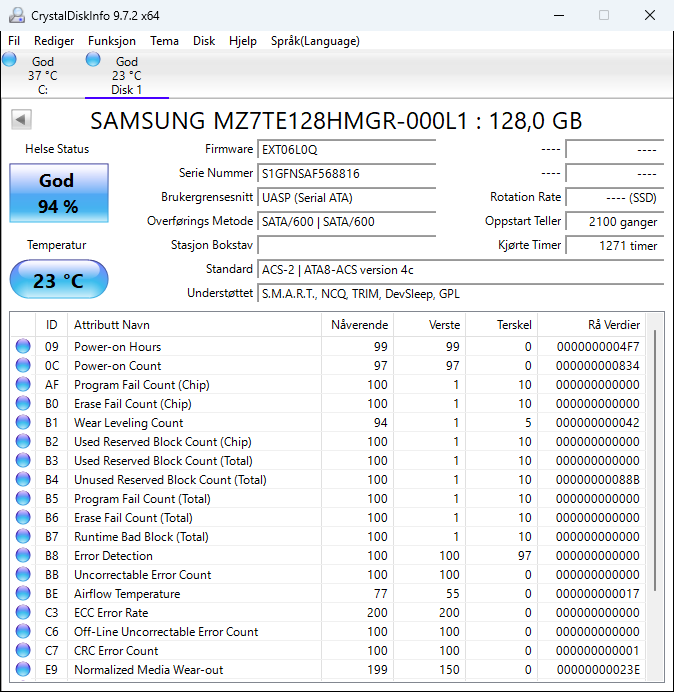Click status orb of Airflow Temperature row

[x=23, y=593]
